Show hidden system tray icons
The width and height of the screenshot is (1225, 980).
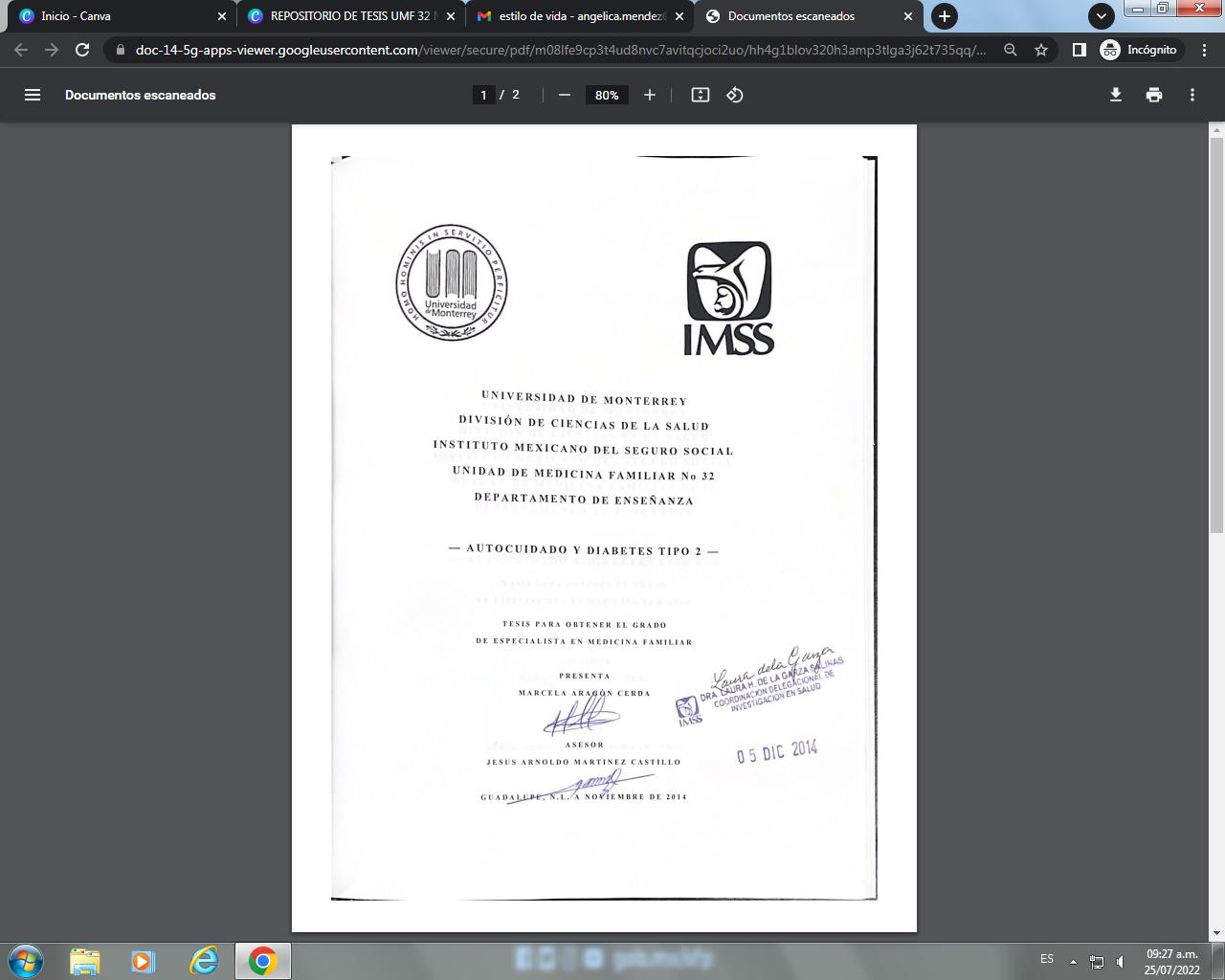click(1073, 961)
